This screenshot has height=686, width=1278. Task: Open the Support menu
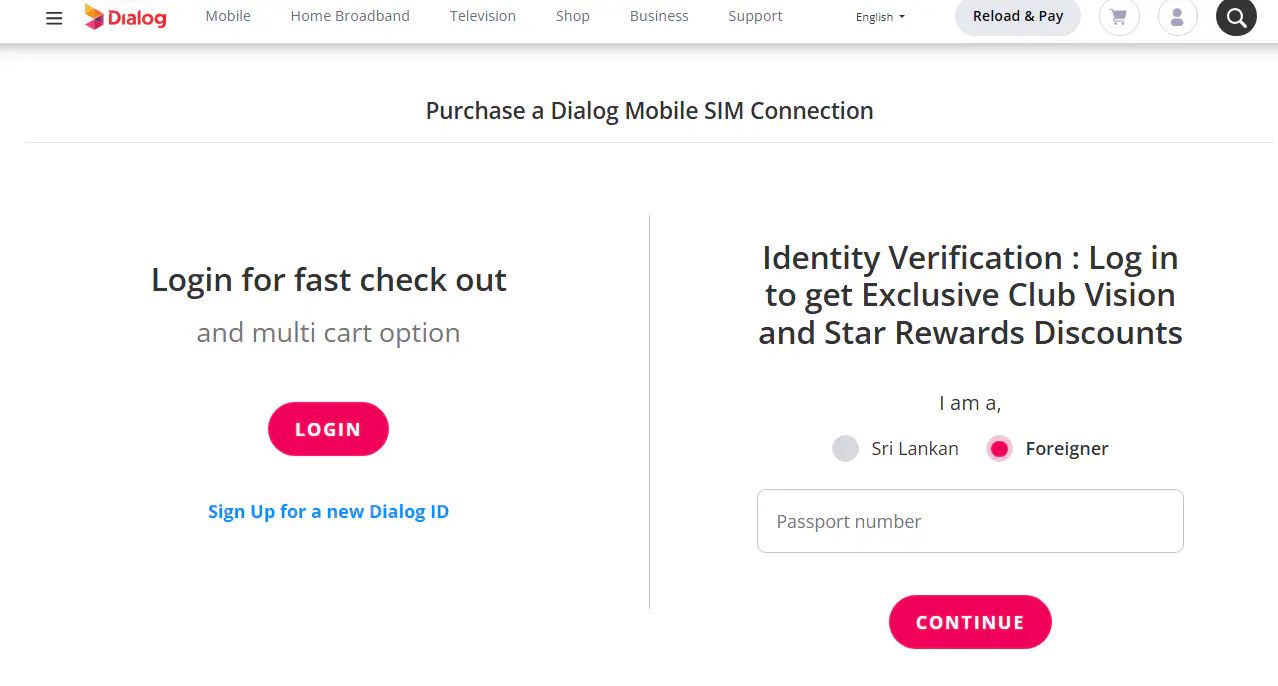click(x=755, y=16)
